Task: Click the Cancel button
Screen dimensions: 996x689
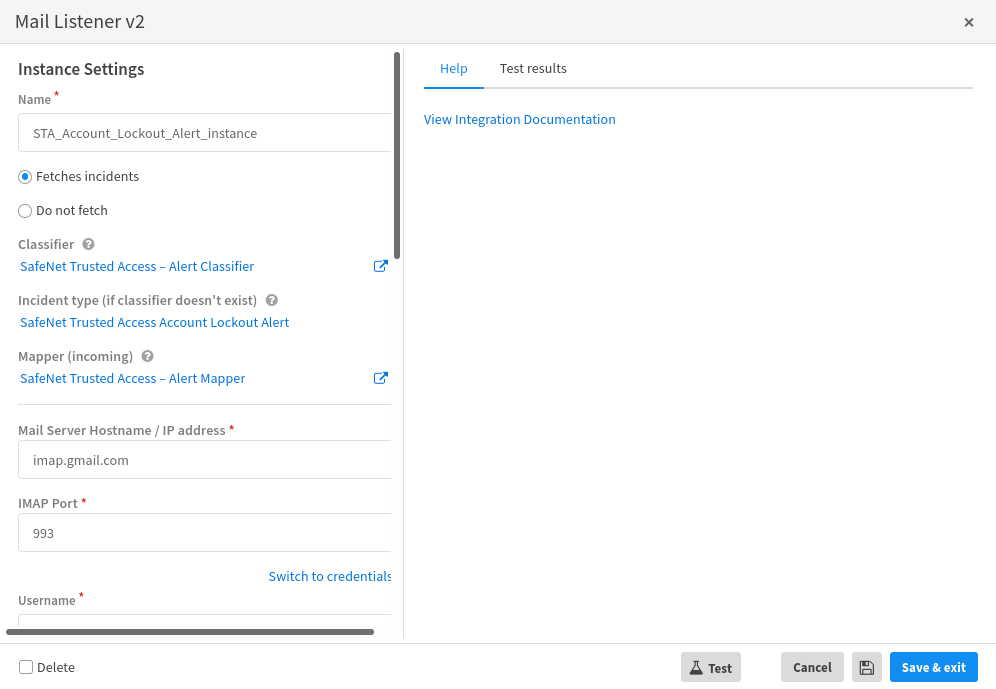Action: pyautogui.click(x=812, y=668)
